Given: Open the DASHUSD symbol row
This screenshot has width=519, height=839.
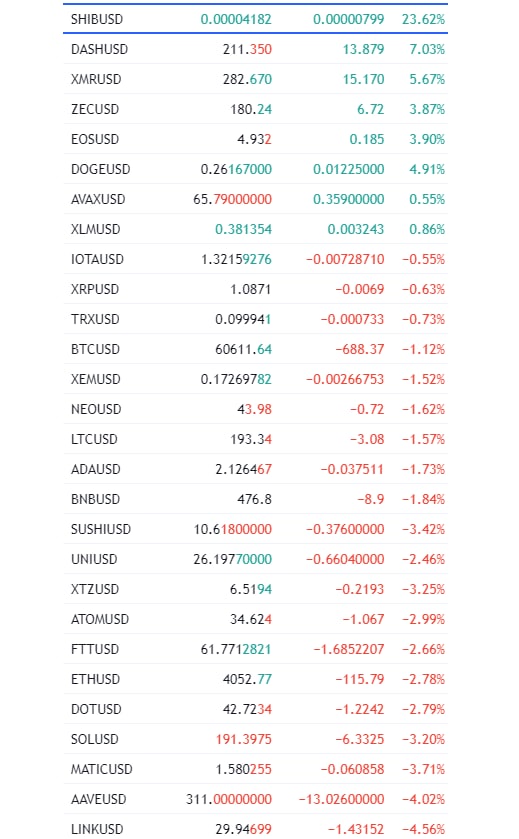Looking at the screenshot, I should click(x=255, y=49).
